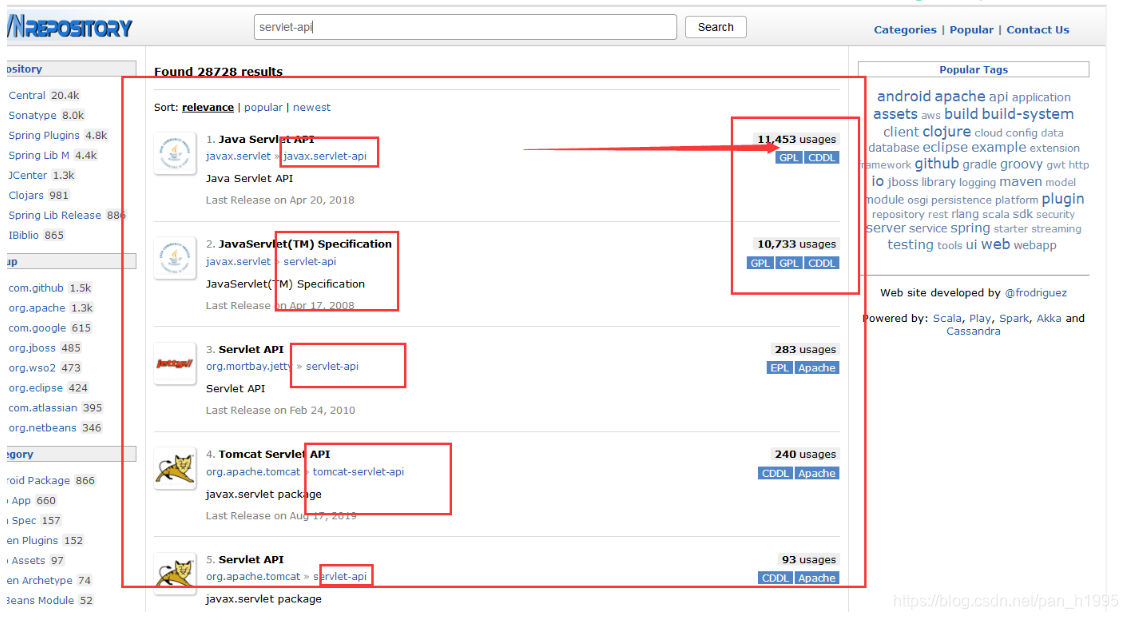
Task: Open the Categories page
Action: coord(905,30)
